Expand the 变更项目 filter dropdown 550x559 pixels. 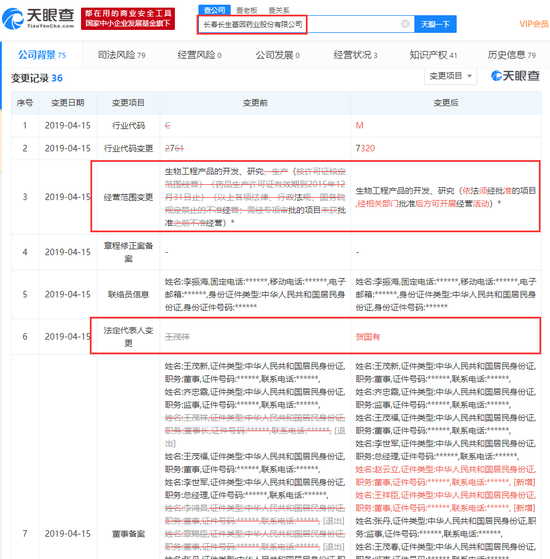(x=451, y=76)
